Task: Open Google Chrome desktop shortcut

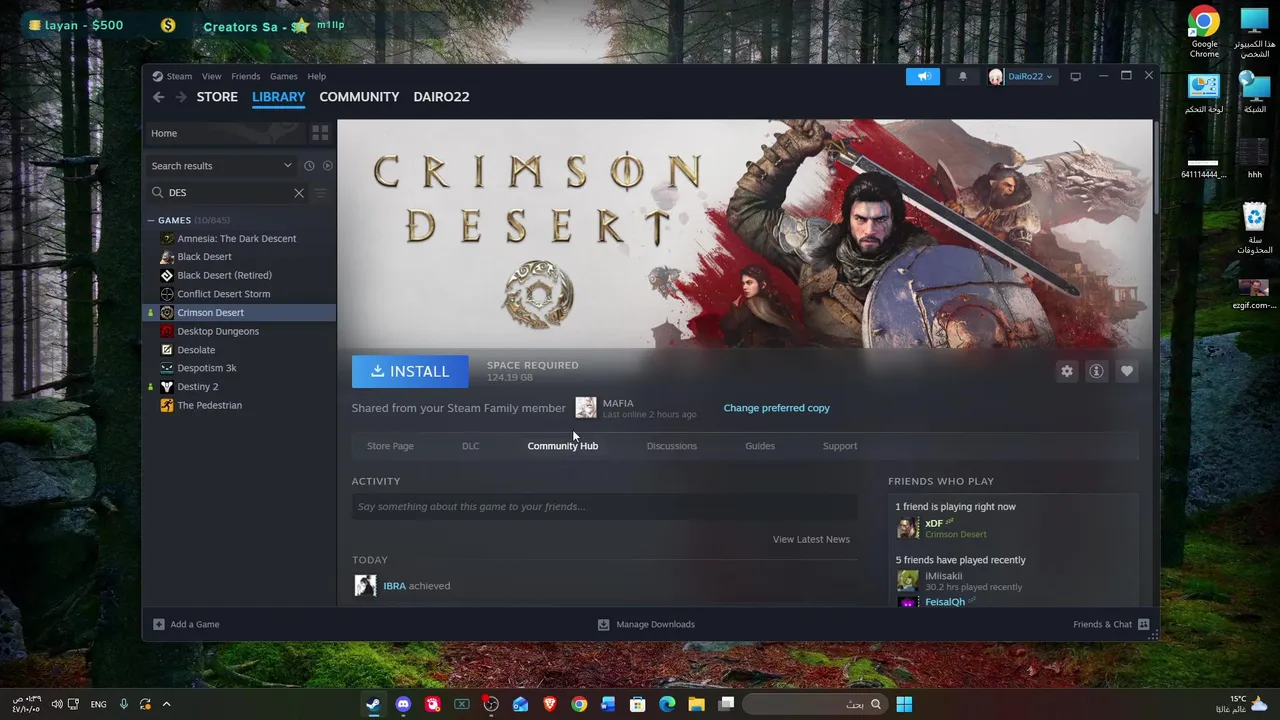Action: [1204, 32]
